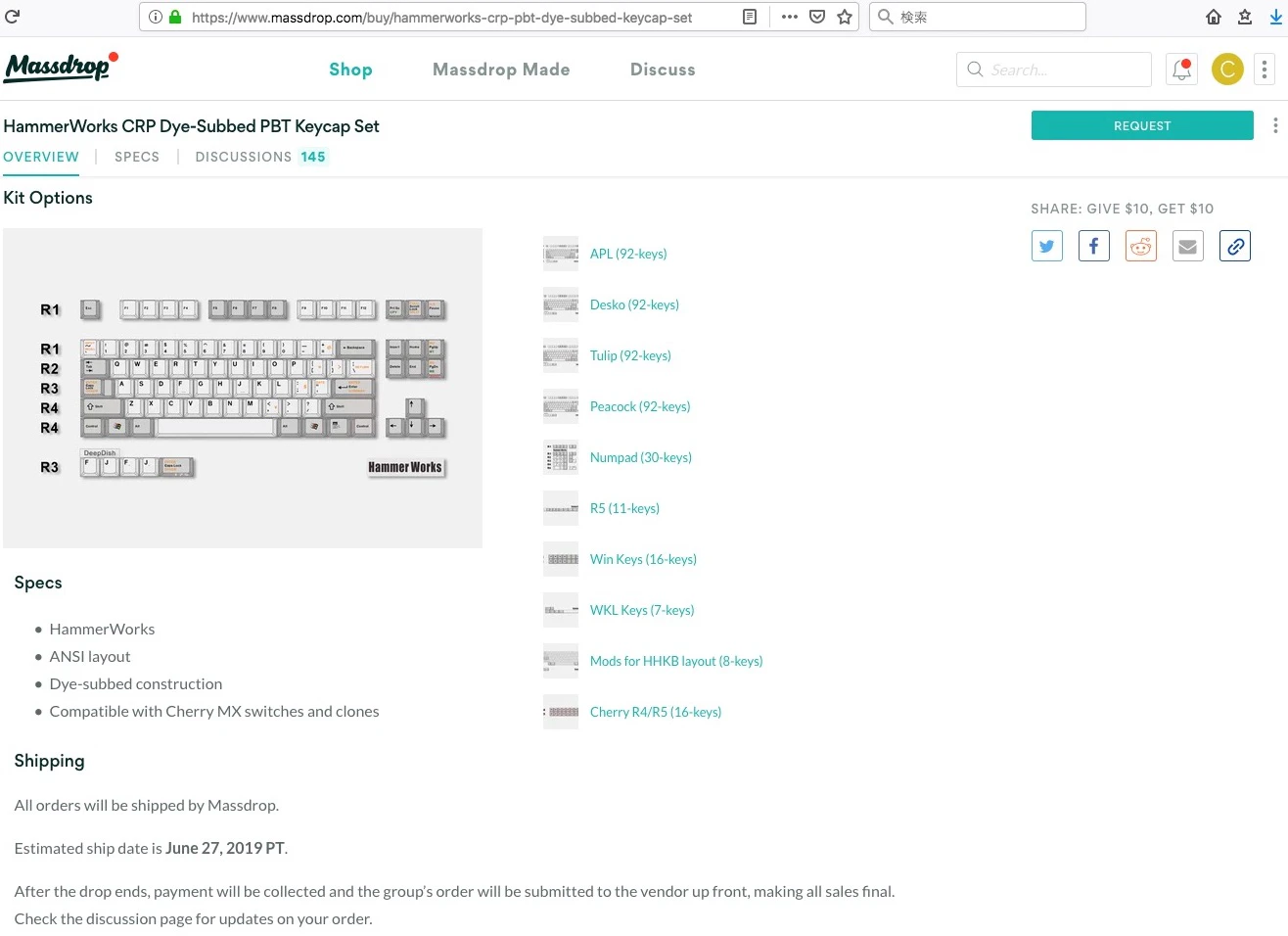Screen dimensions: 1288x936
Task: Select the Overview tab
Action: tap(41, 157)
